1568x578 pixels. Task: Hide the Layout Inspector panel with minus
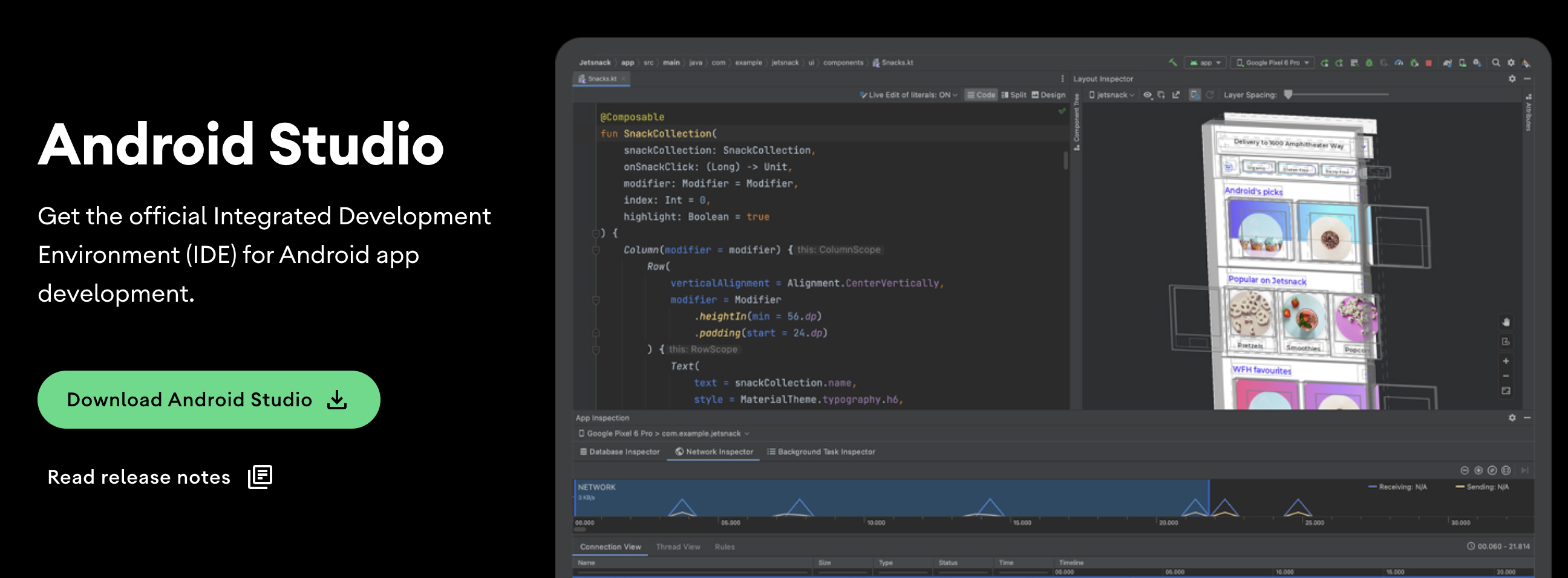pos(1527,79)
